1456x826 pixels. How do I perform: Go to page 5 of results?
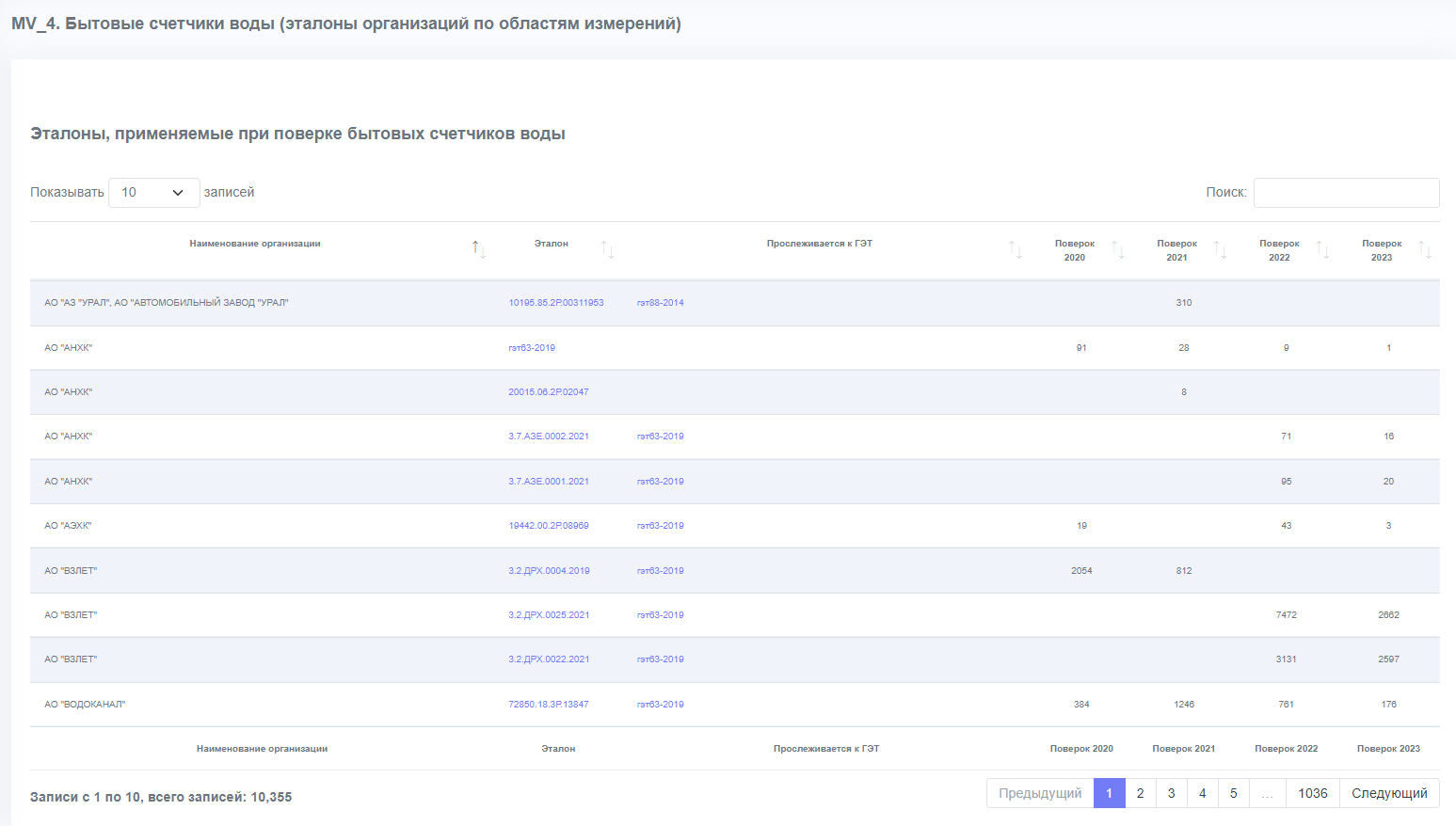[1233, 793]
